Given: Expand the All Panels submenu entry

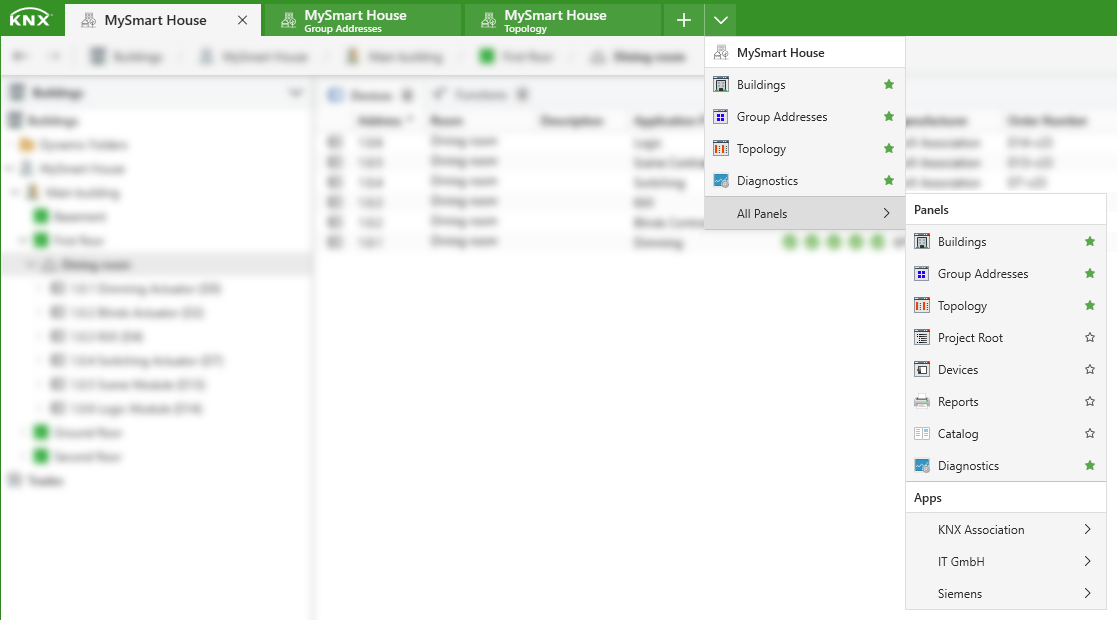Looking at the screenshot, I should click(805, 213).
